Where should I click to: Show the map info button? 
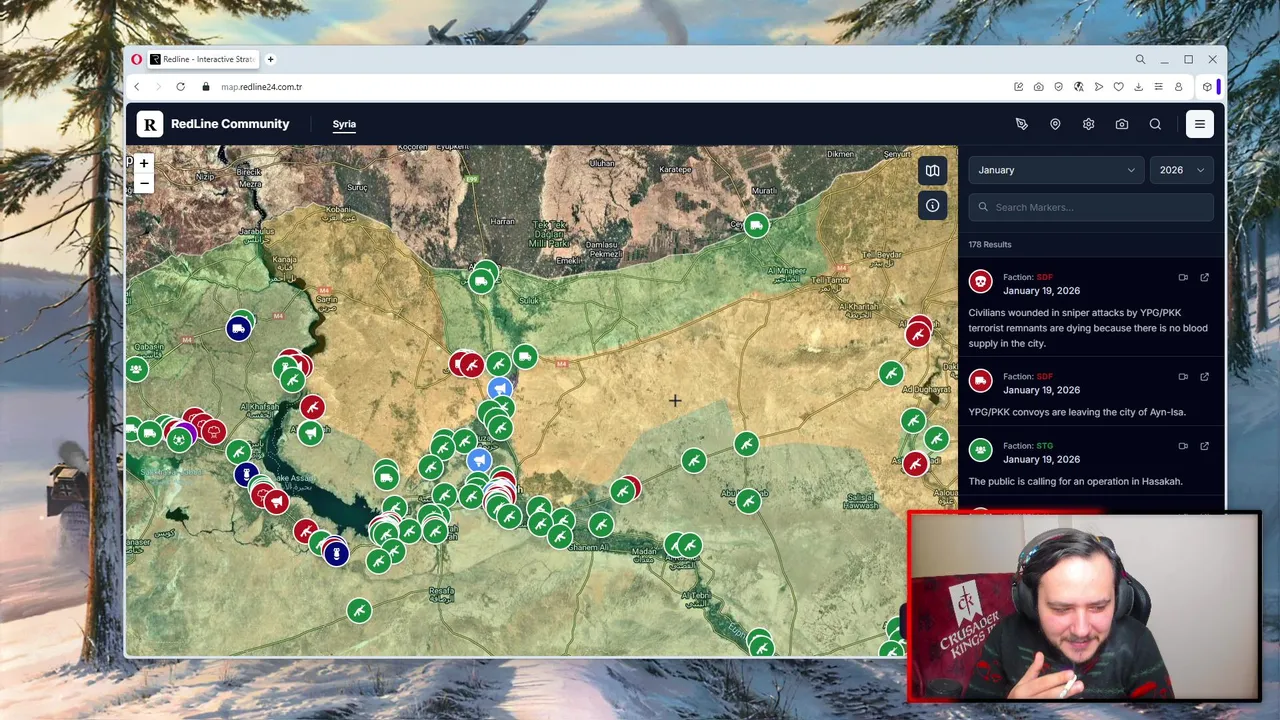coord(932,205)
